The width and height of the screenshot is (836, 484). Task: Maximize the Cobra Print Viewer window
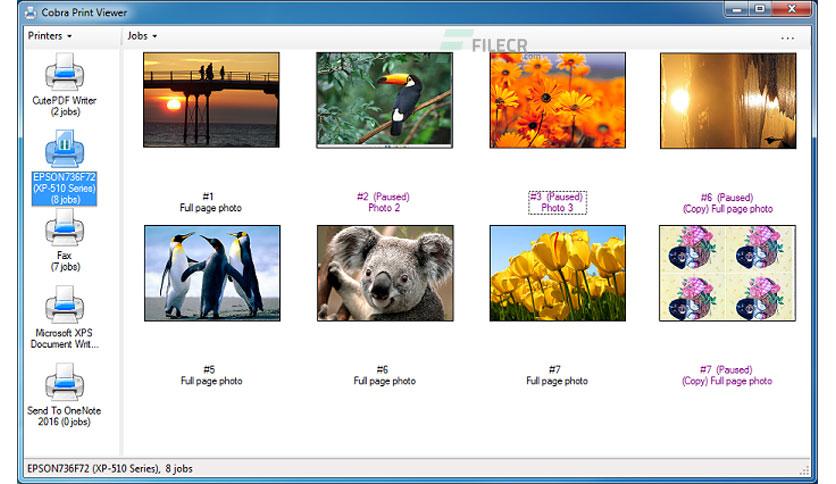click(760, 9)
